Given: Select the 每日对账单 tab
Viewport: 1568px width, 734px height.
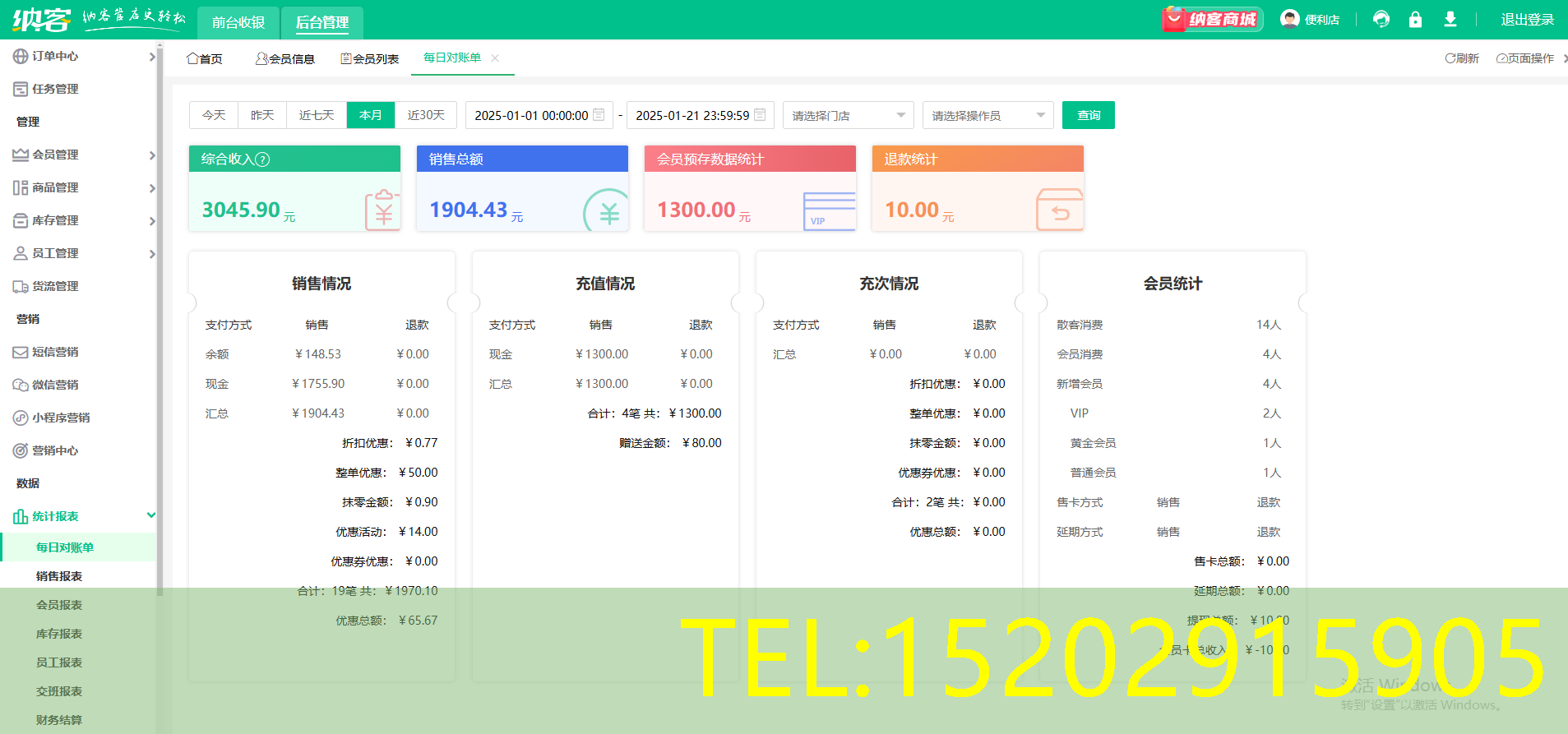Looking at the screenshot, I should click(452, 58).
